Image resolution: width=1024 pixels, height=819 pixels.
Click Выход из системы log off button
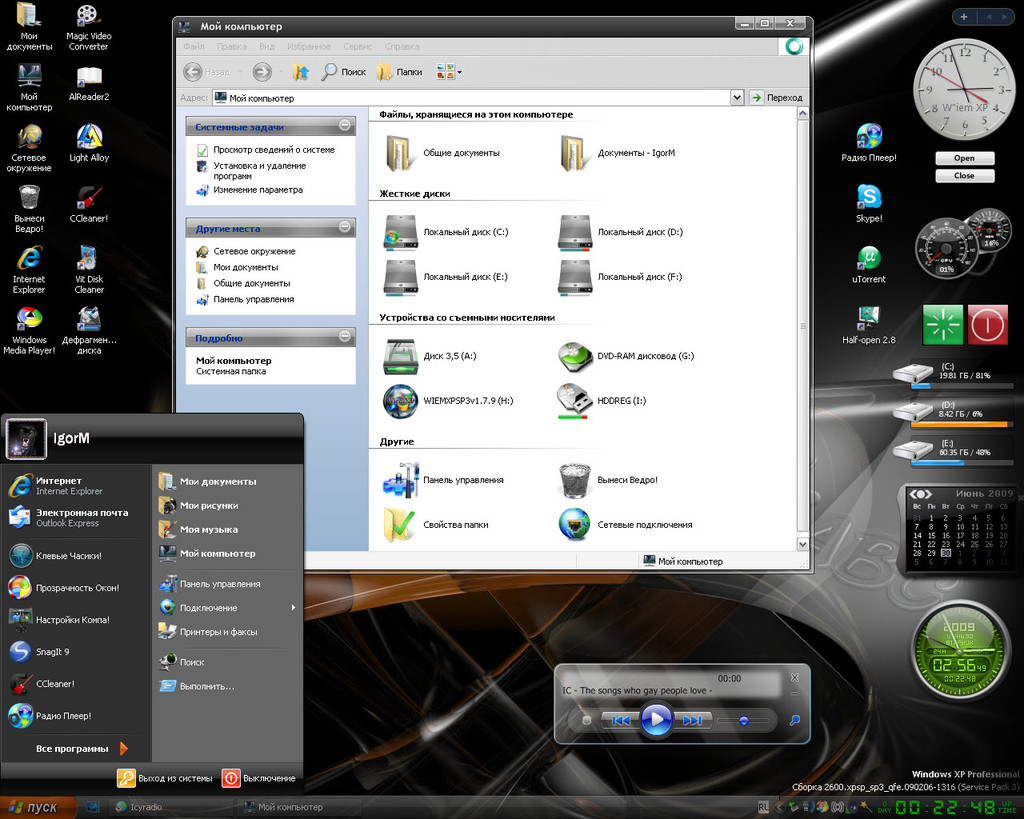tap(165, 779)
